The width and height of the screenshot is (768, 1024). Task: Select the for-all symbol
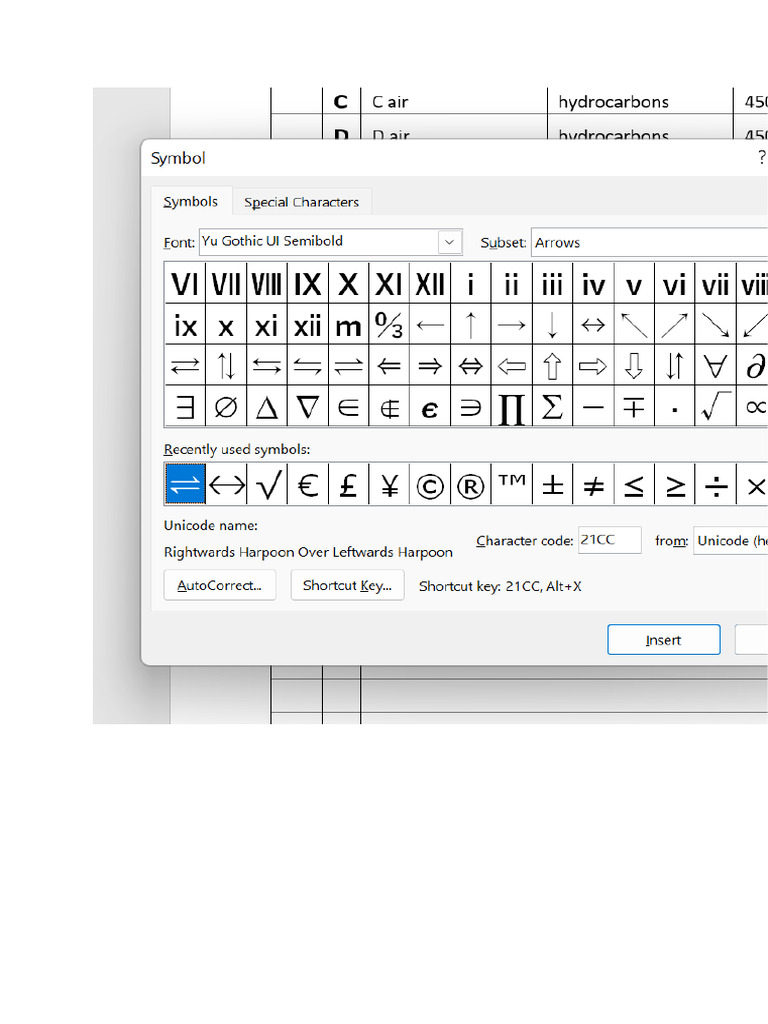pyautogui.click(x=716, y=366)
